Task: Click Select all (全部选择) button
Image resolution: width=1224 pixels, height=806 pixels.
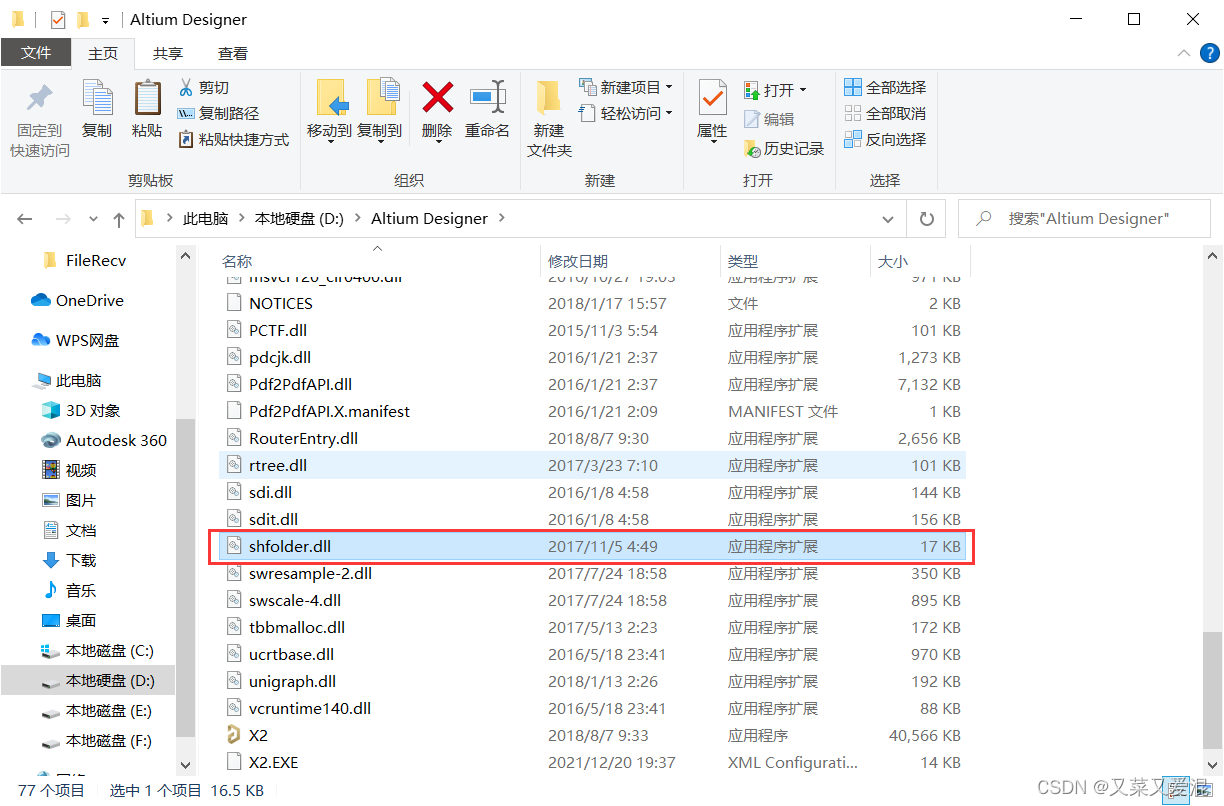Action: click(885, 88)
